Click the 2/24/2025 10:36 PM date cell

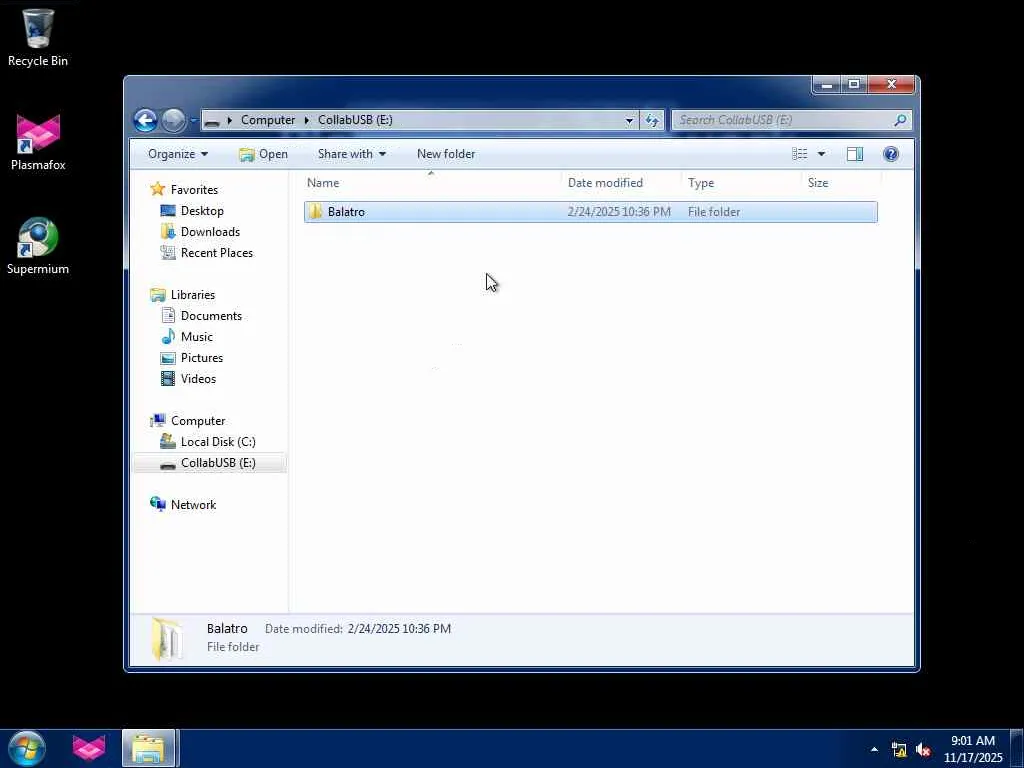(619, 212)
